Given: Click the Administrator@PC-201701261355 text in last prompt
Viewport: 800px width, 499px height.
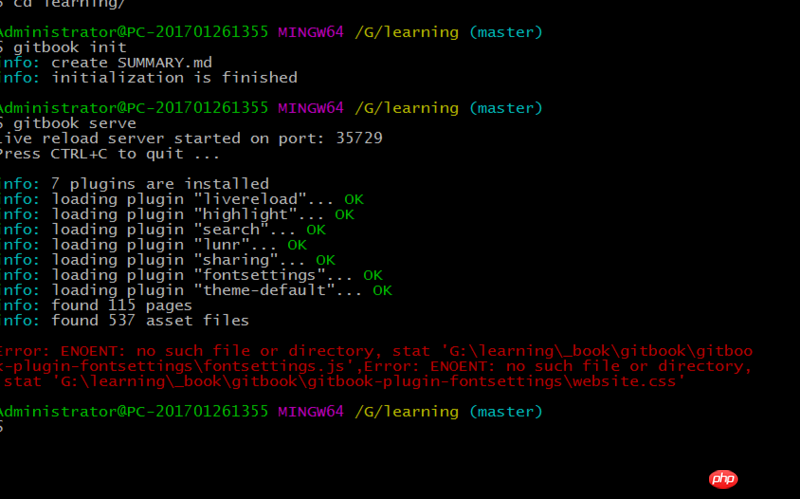Looking at the screenshot, I should coord(134,412).
